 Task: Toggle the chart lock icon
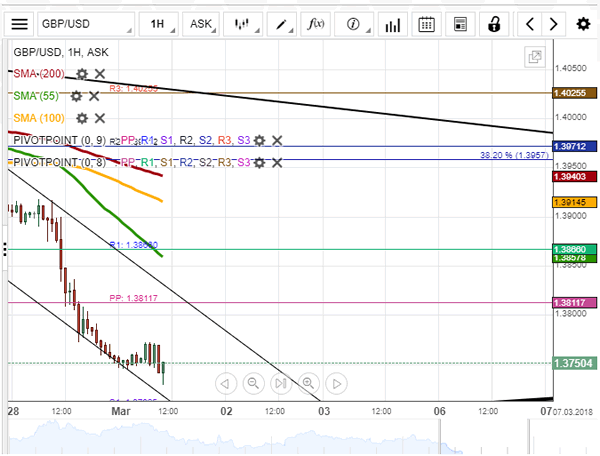[x=494, y=24]
